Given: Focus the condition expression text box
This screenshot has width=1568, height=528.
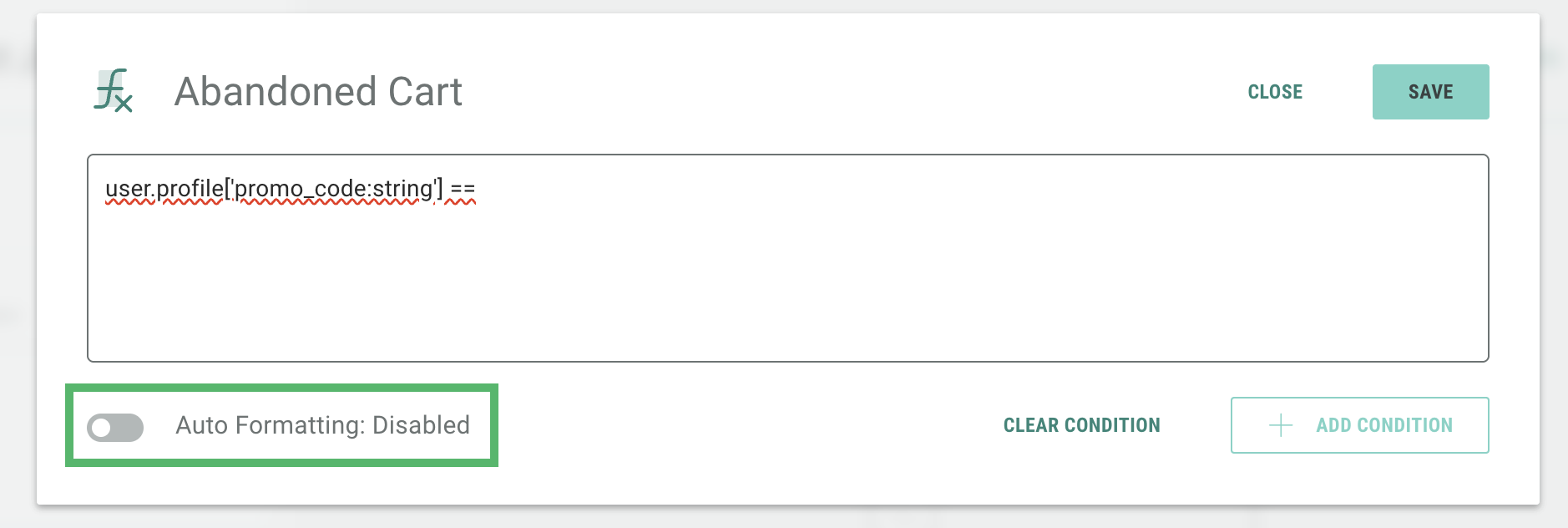Looking at the screenshot, I should pos(787,276).
